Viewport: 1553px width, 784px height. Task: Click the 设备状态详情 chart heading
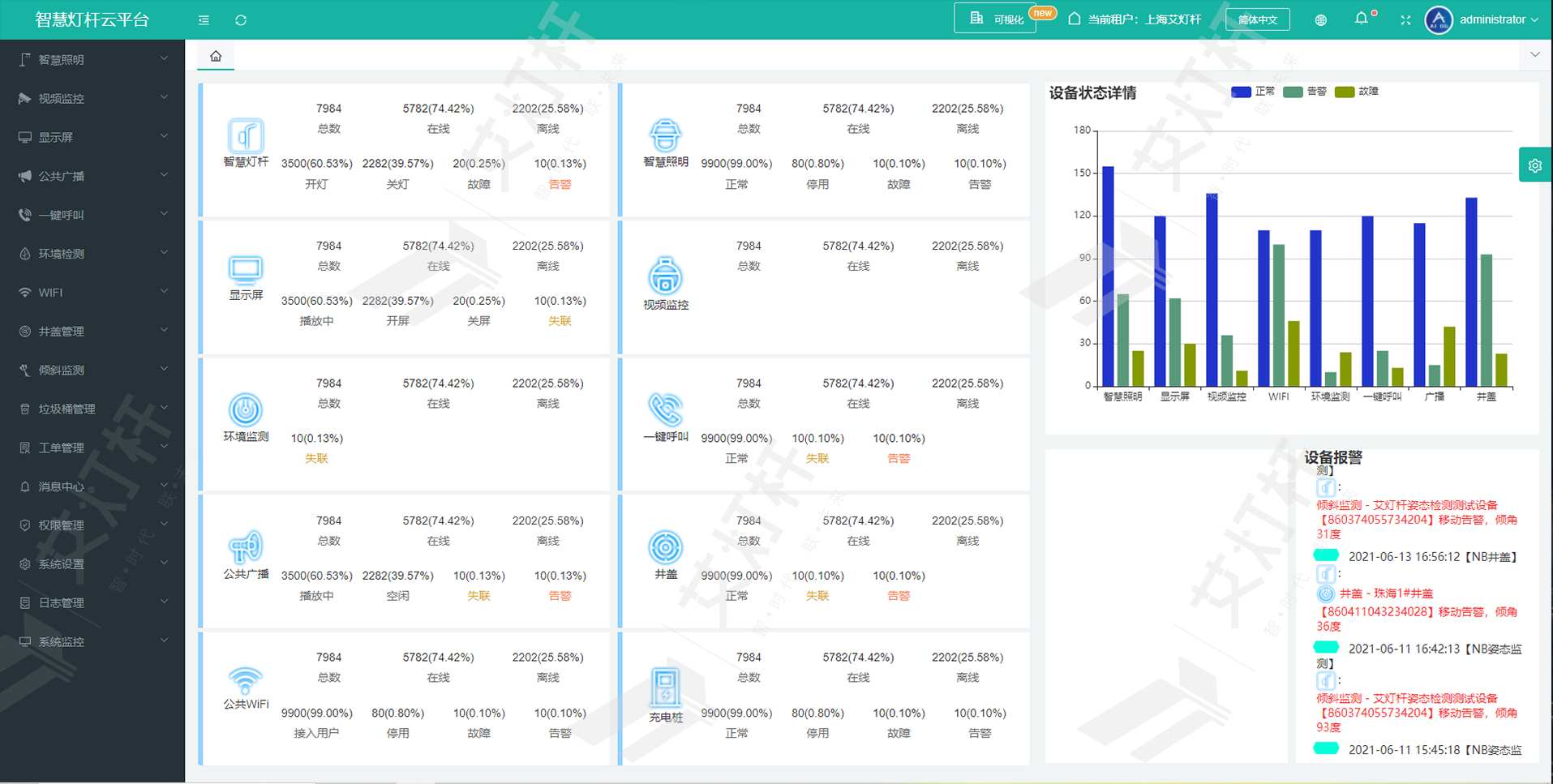point(1092,92)
